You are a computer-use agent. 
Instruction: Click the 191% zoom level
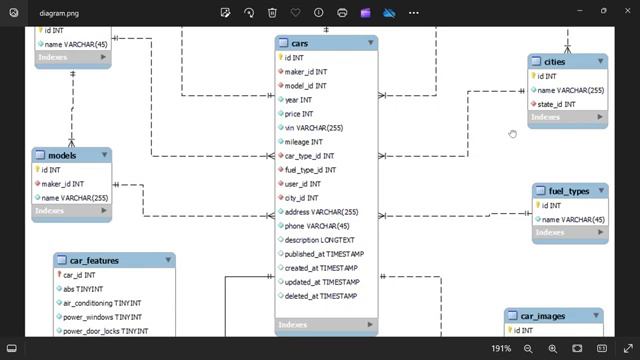pyautogui.click(x=501, y=349)
